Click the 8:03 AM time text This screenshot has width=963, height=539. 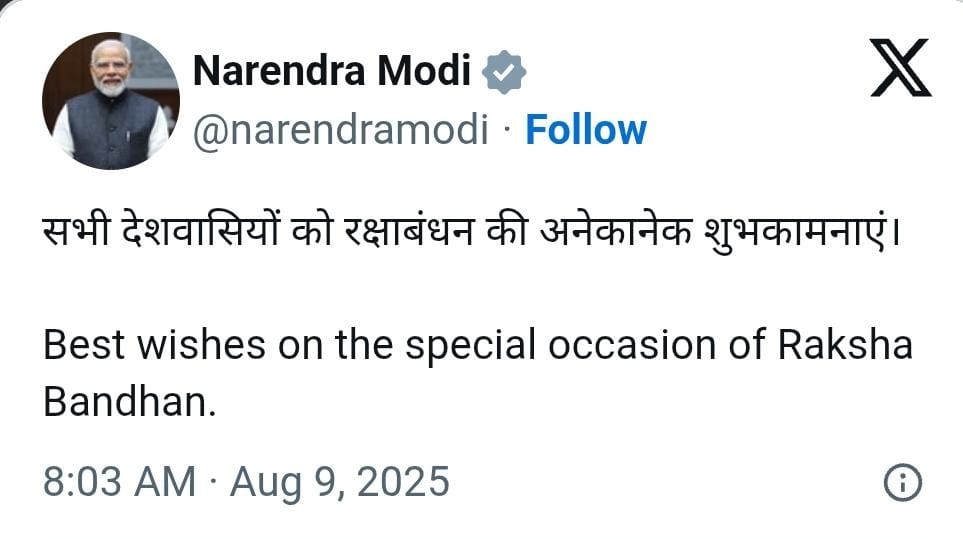[x=119, y=483]
